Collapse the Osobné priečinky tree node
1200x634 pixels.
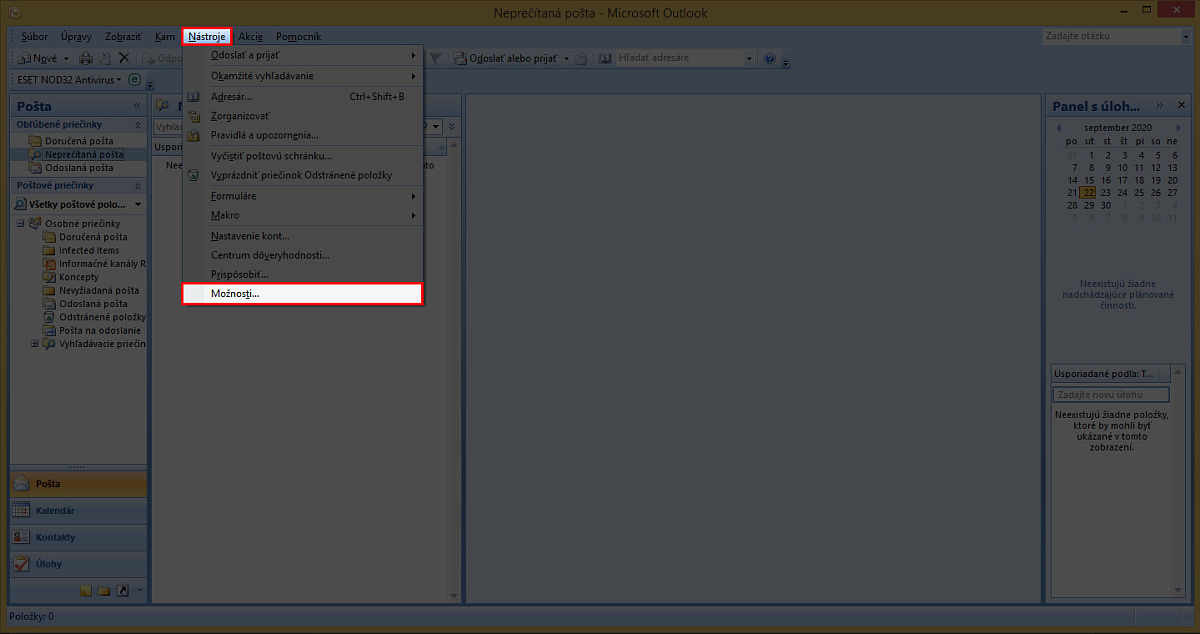[x=21, y=223]
